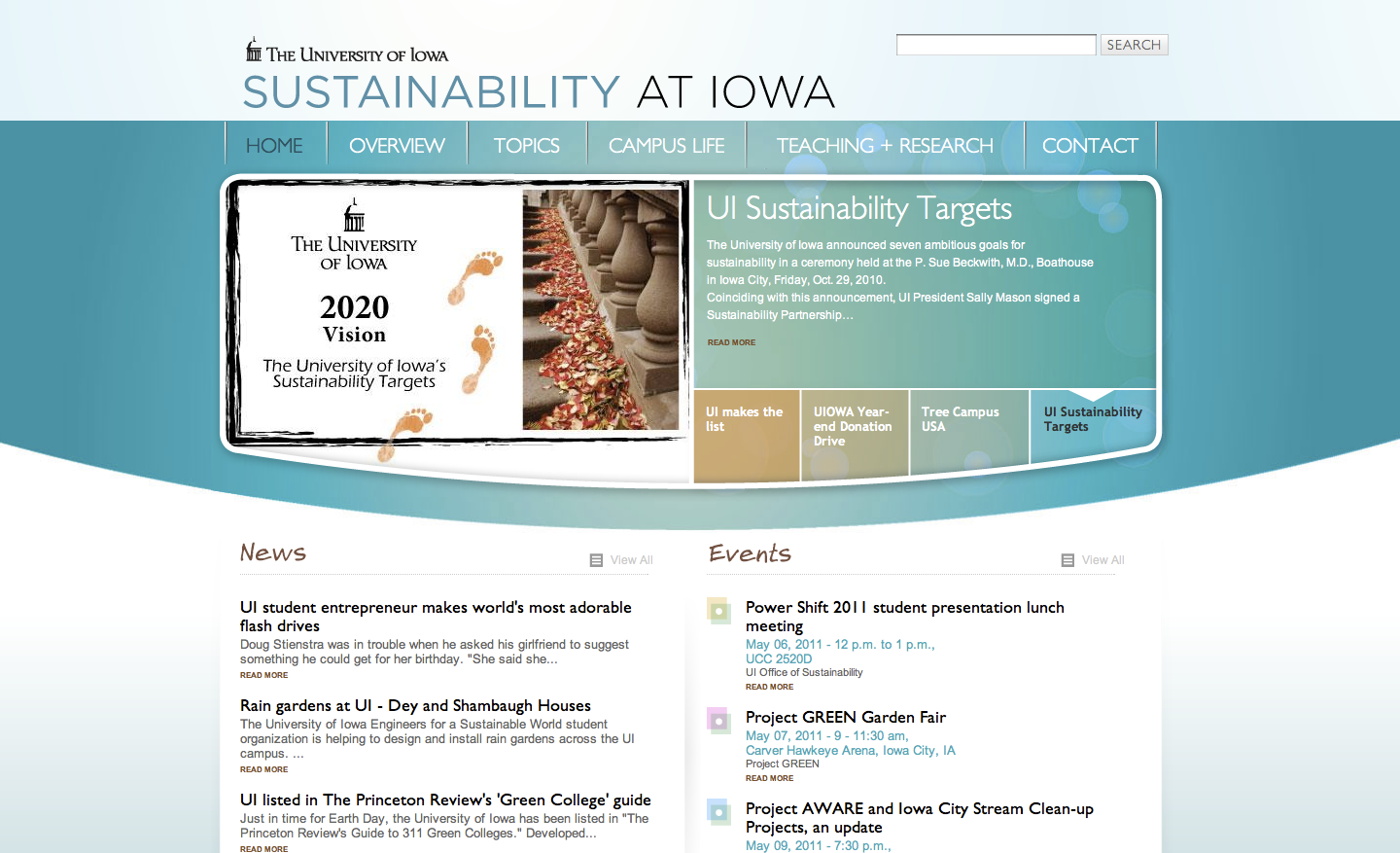Image resolution: width=1400 pixels, height=853 pixels.
Task: Open the Princeton Review Green College article
Action: click(x=445, y=800)
